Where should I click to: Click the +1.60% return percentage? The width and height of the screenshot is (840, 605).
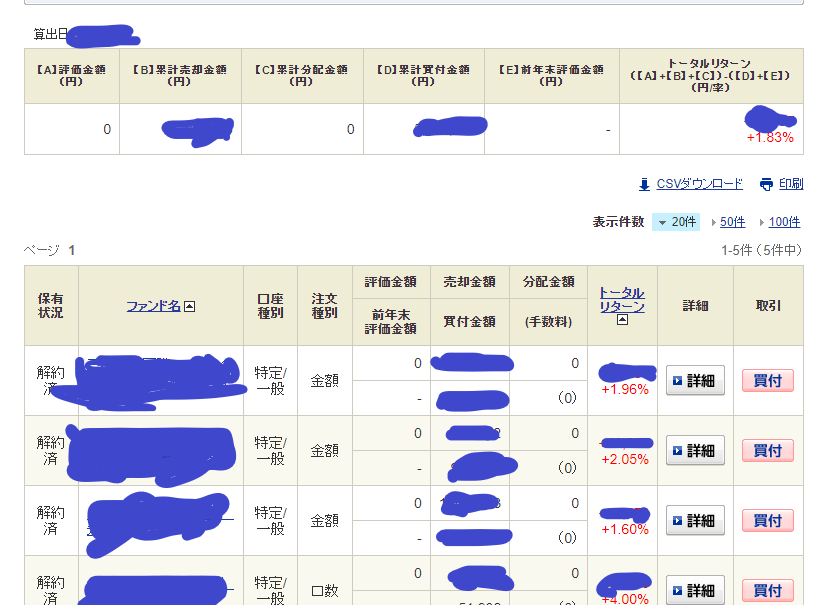coord(625,529)
